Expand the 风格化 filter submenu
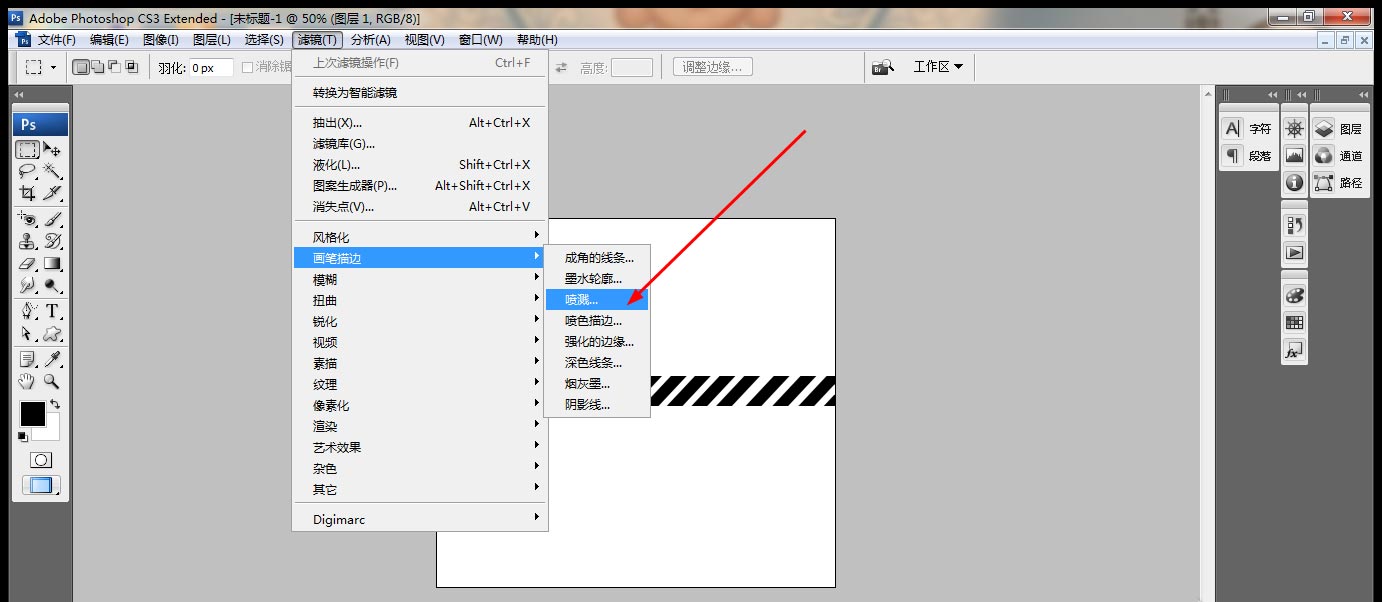The width and height of the screenshot is (1382, 602). pos(420,237)
